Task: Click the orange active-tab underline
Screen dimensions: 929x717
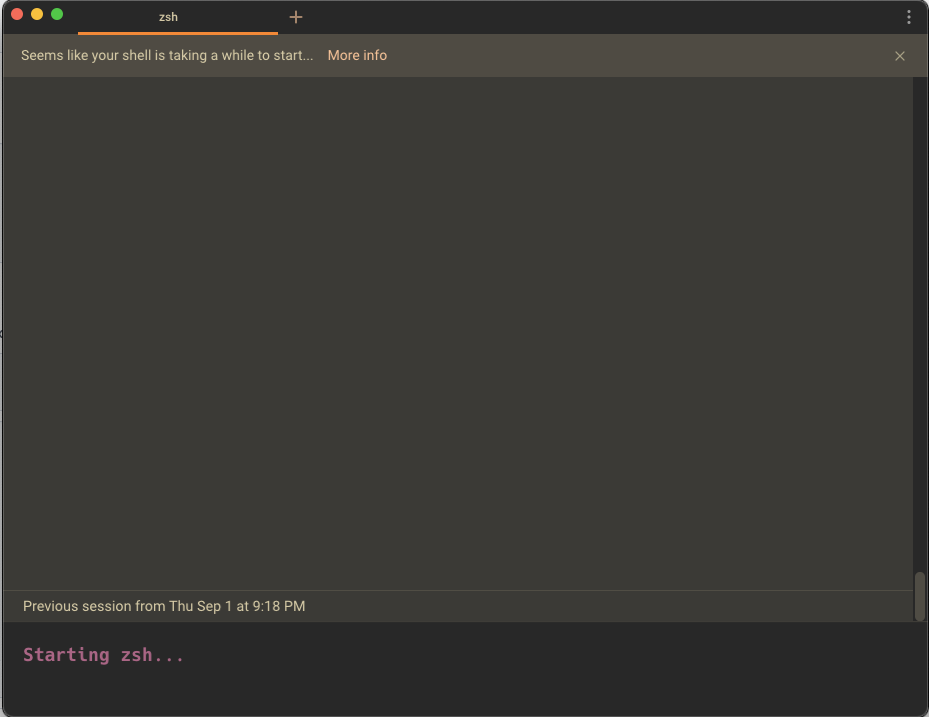Action: tap(176, 33)
